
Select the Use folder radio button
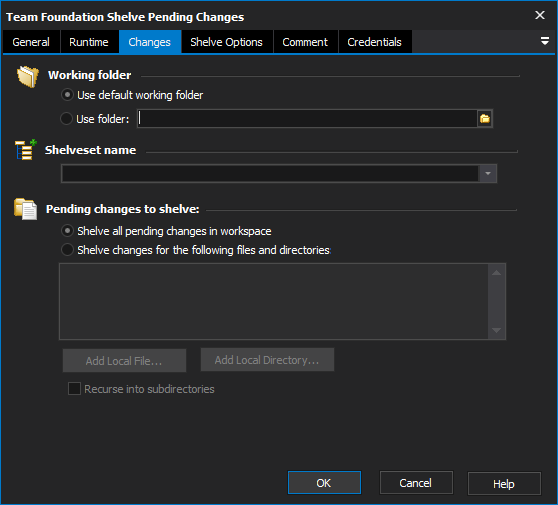[66, 119]
